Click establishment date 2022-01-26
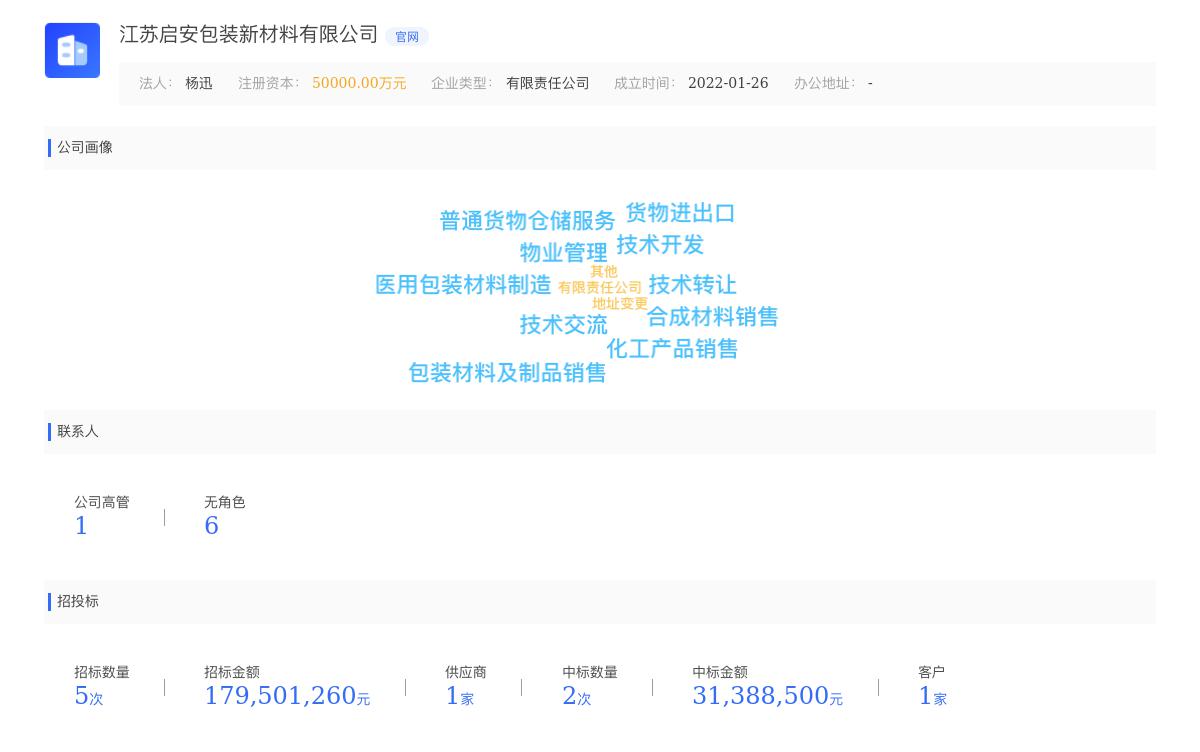Viewport: 1200px width, 752px height. click(728, 83)
